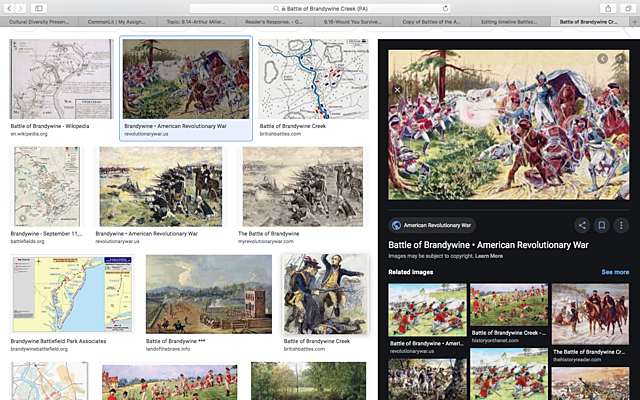This screenshot has width=640, height=400.
Task: Switch to CommonLit My Assign... tab
Action: click(118, 22)
